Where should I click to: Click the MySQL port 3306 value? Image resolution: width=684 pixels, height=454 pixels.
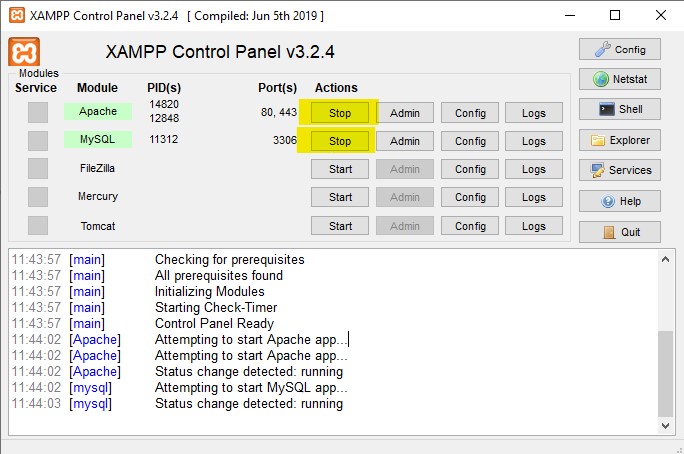[x=285, y=140]
